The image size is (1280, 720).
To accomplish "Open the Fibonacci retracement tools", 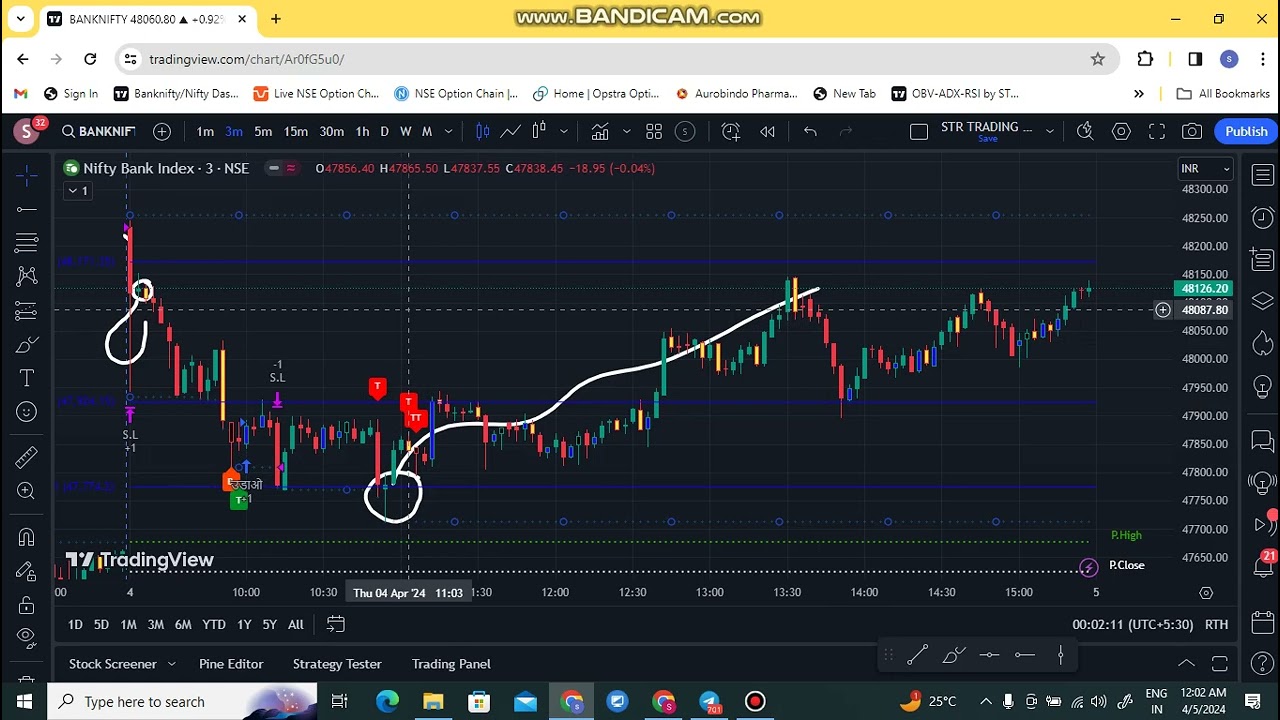I will point(27,242).
